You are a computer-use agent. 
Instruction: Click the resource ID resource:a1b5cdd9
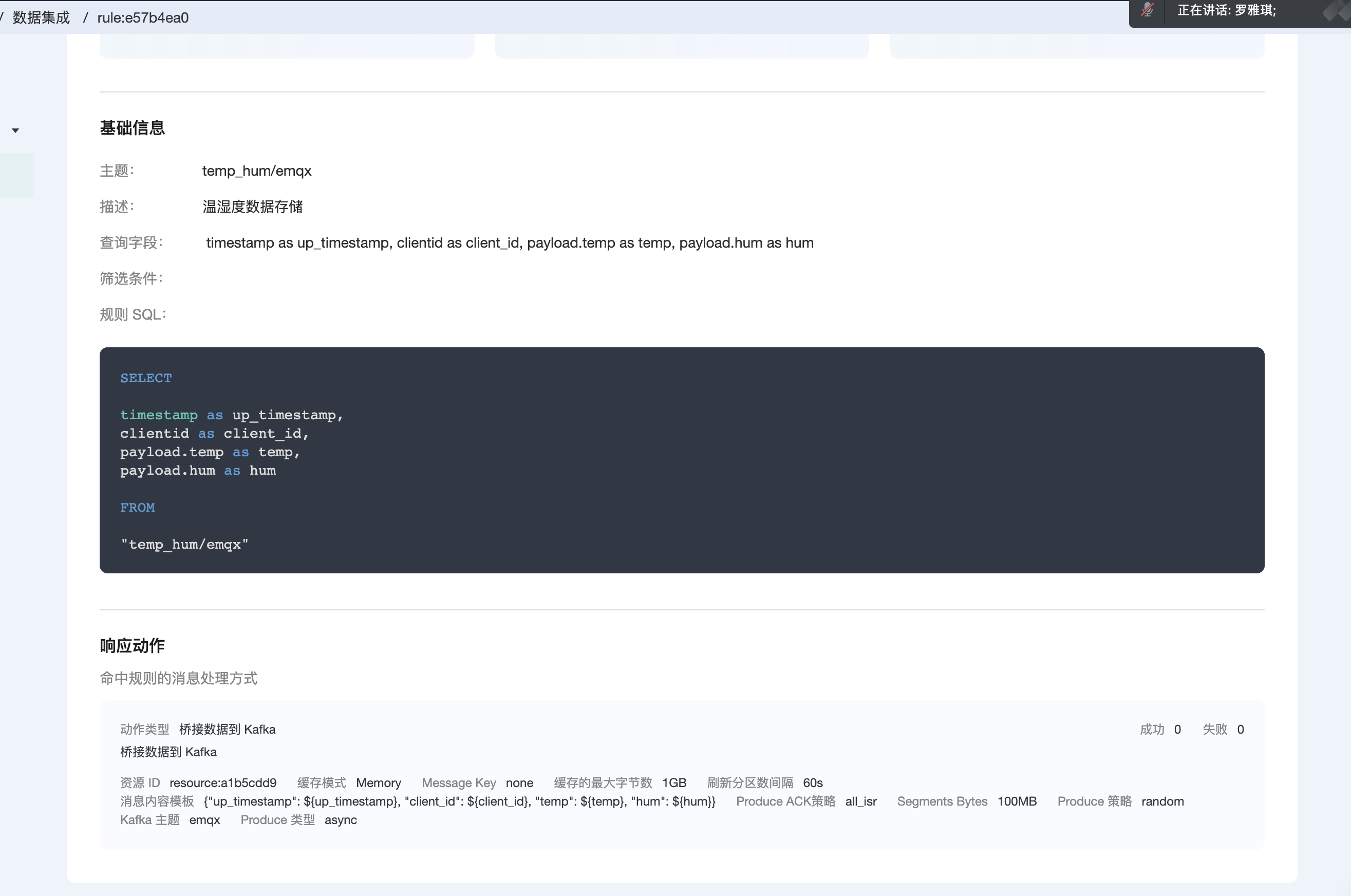click(x=223, y=783)
